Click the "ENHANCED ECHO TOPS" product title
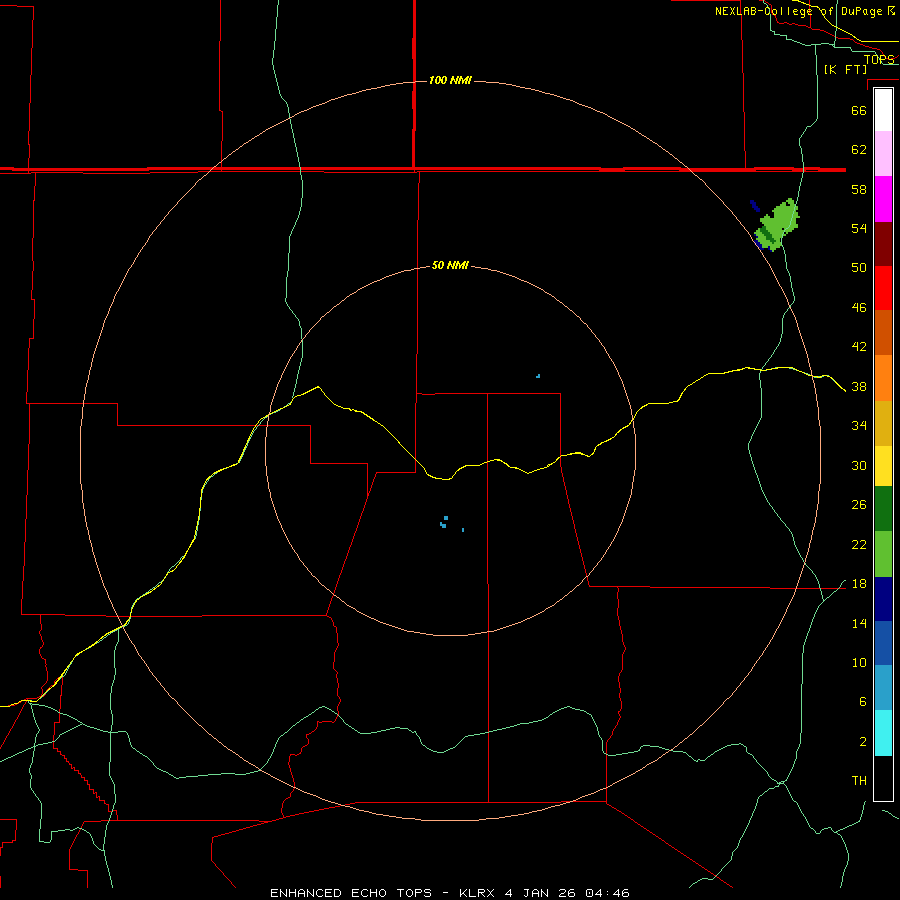 click(x=351, y=893)
